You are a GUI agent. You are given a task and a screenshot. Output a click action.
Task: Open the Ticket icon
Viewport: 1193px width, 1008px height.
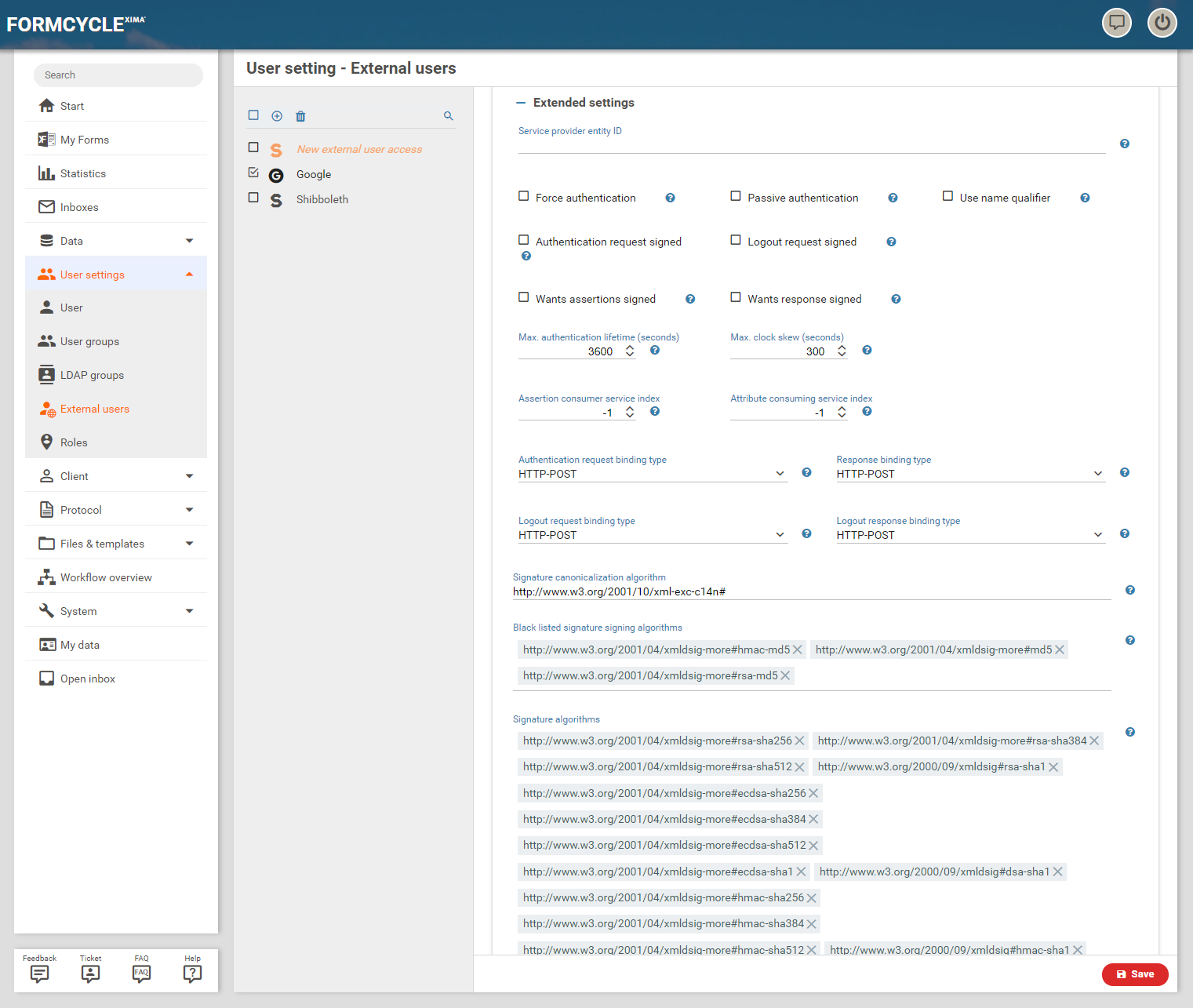(90, 969)
